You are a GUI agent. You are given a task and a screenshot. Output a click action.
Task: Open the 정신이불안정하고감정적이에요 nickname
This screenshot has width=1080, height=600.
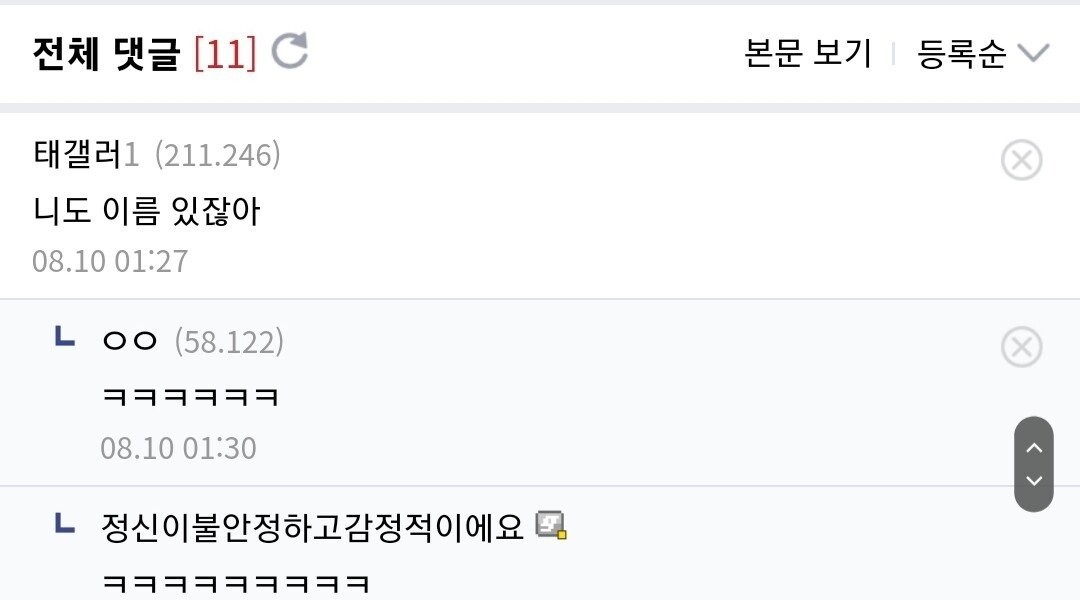pyautogui.click(x=312, y=526)
